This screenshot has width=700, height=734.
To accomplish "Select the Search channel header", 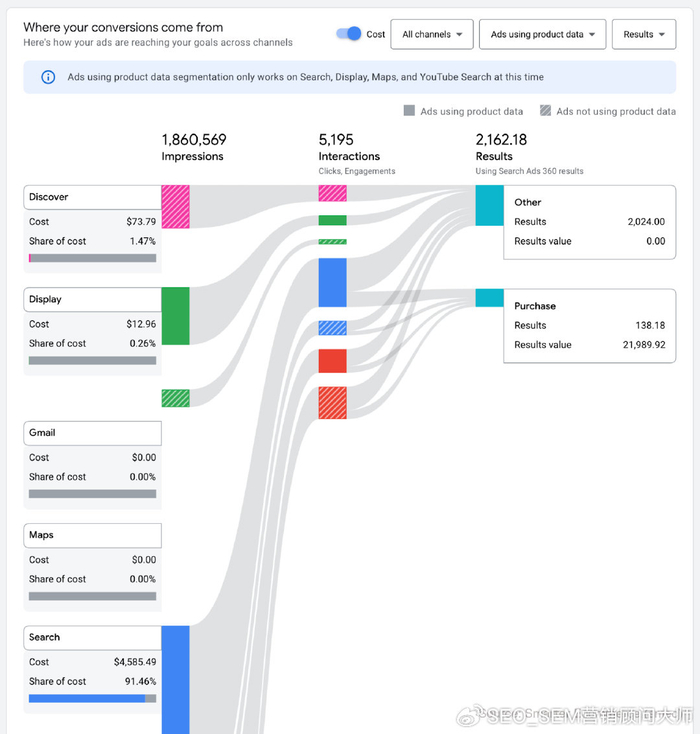I will coord(92,637).
